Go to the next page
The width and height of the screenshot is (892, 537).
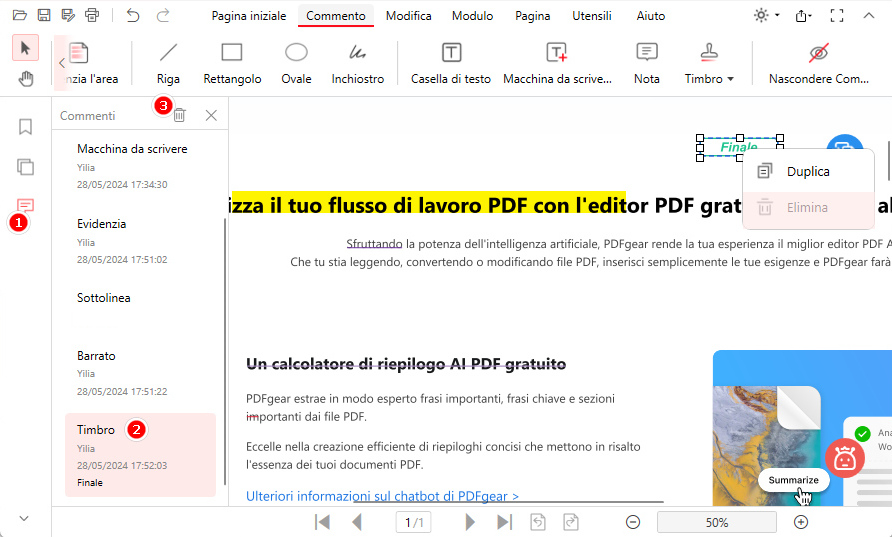coord(470,522)
